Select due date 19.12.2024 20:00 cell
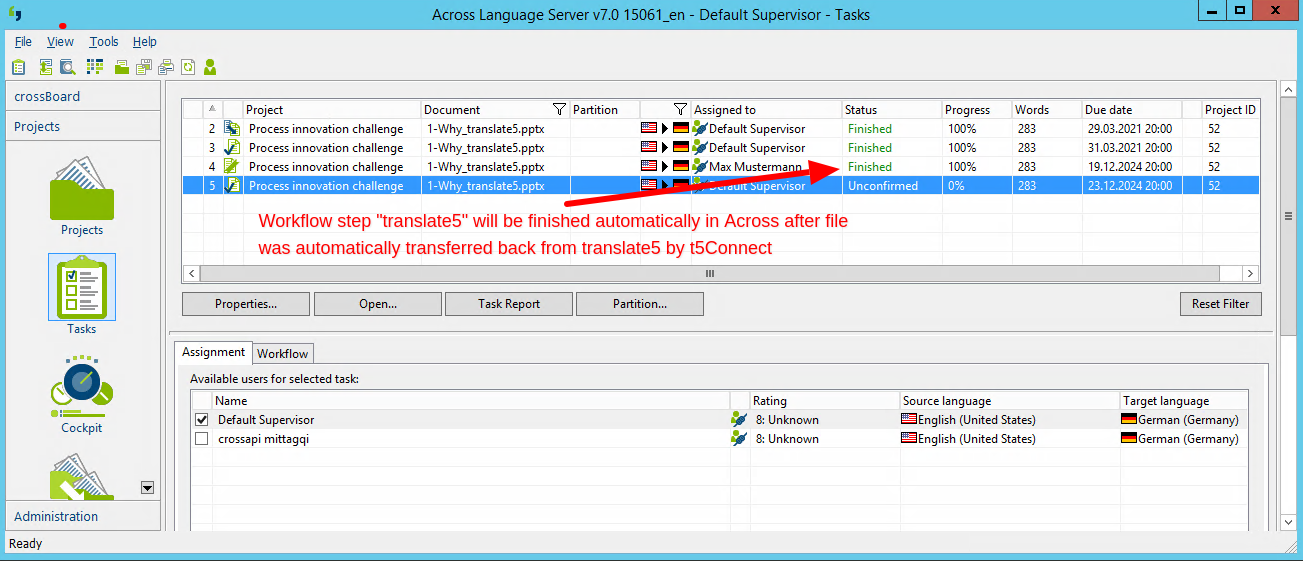The height and width of the screenshot is (561, 1303). [1132, 166]
